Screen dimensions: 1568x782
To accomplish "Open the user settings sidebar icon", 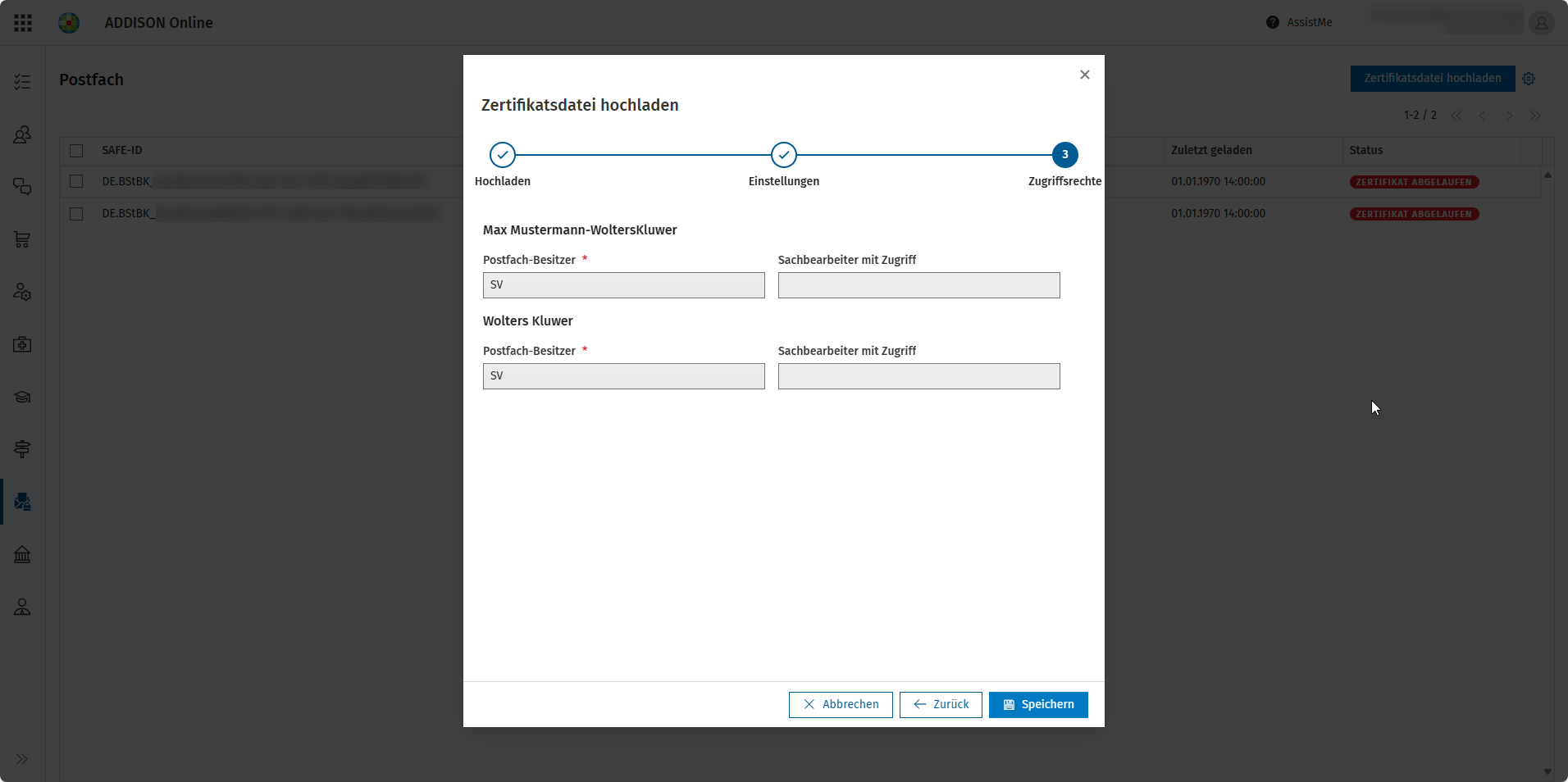I will pos(22,292).
